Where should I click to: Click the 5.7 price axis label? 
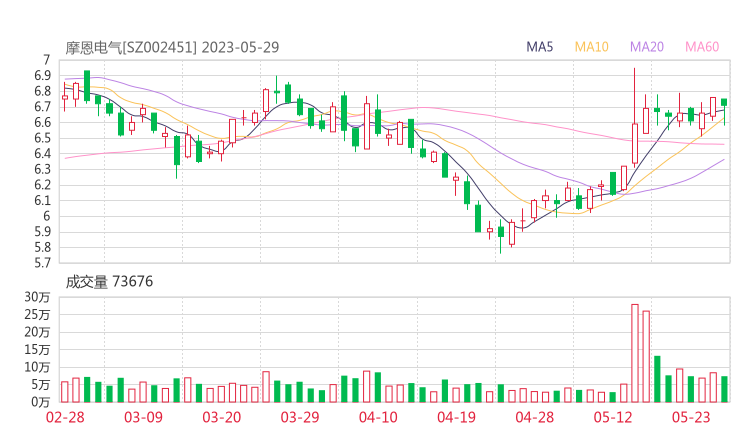(x=42, y=262)
